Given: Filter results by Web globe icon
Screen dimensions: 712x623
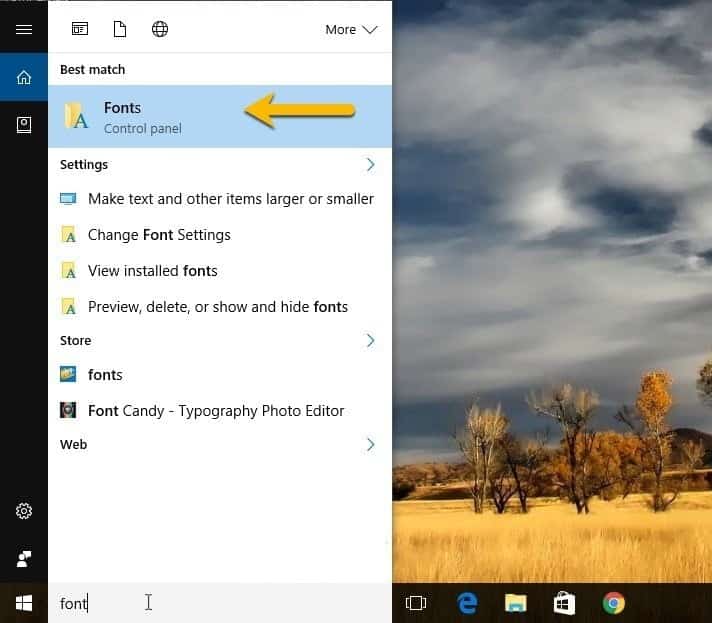Looking at the screenshot, I should pos(160,29).
